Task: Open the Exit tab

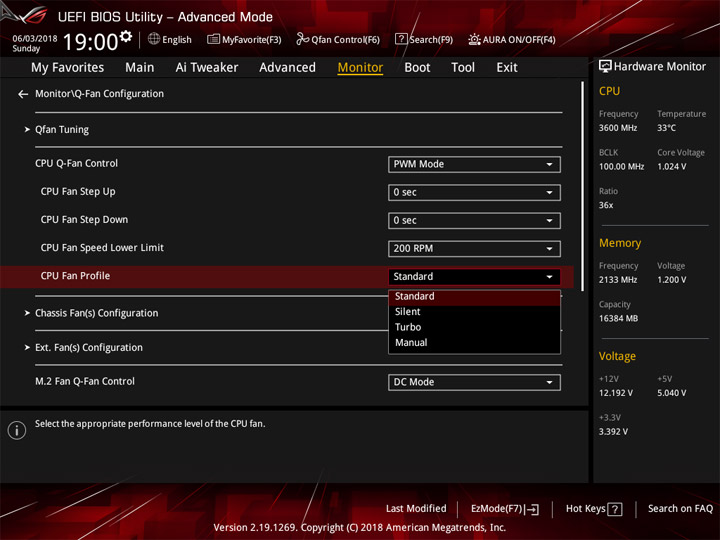Action: [x=507, y=68]
